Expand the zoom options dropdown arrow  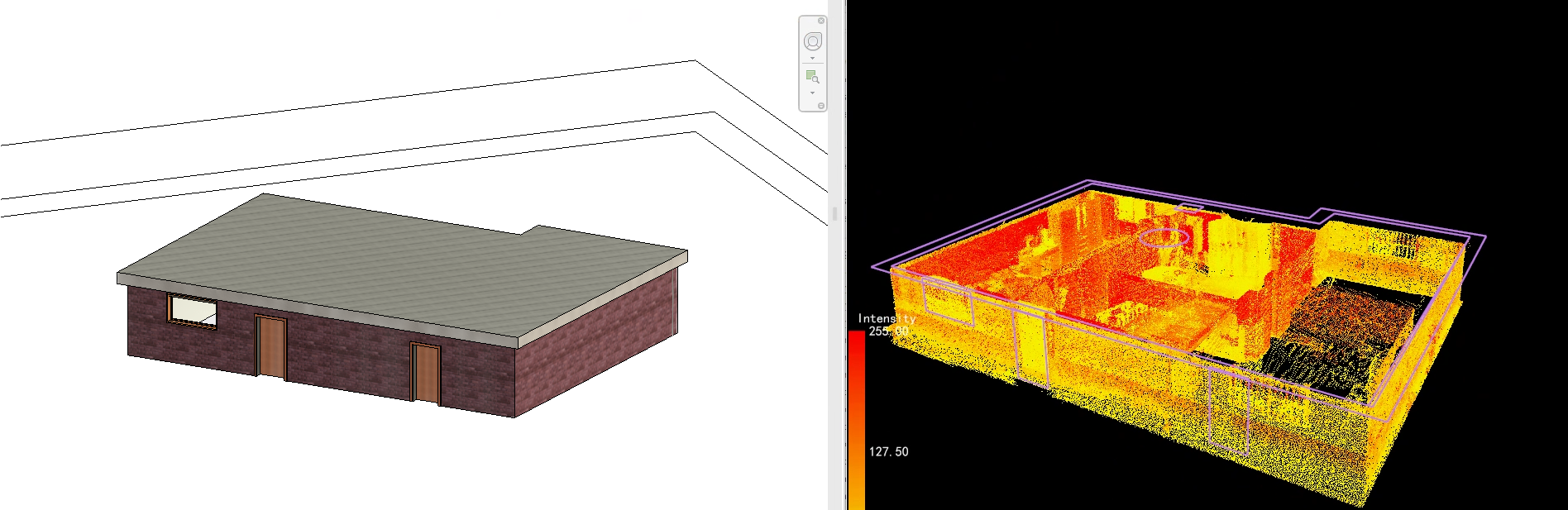pos(813,93)
